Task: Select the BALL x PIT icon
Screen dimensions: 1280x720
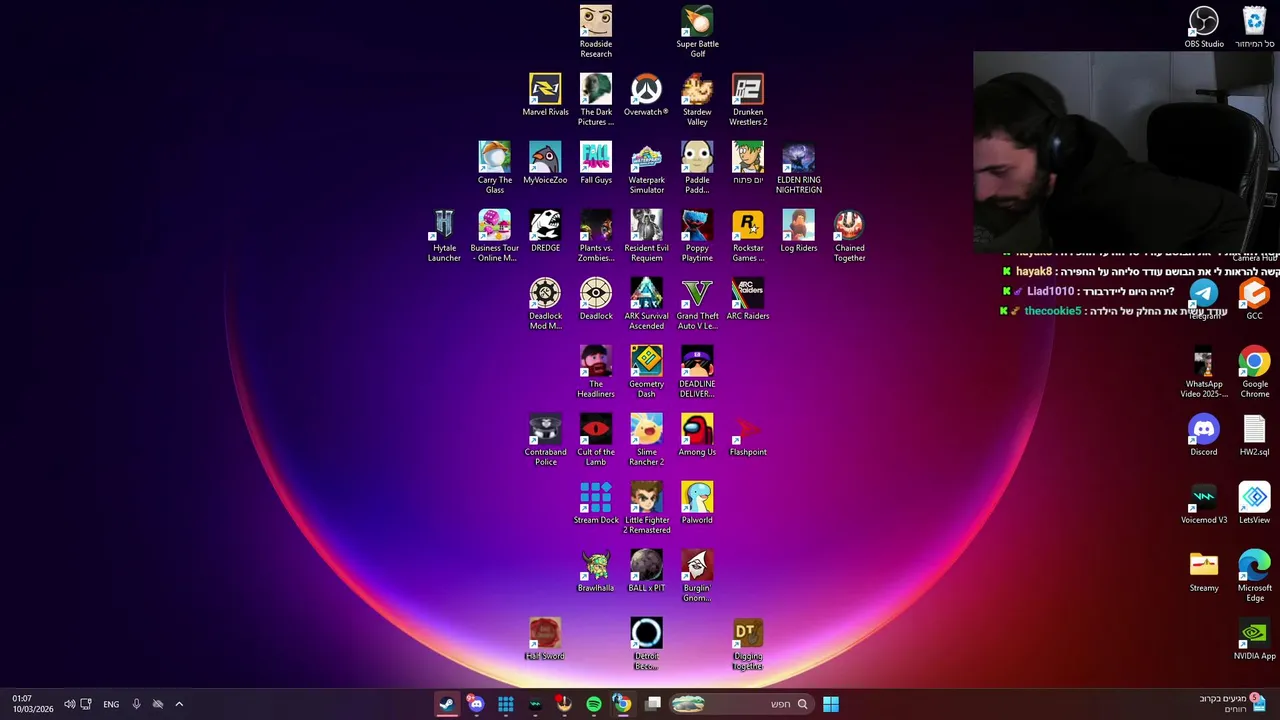Action: point(646,571)
